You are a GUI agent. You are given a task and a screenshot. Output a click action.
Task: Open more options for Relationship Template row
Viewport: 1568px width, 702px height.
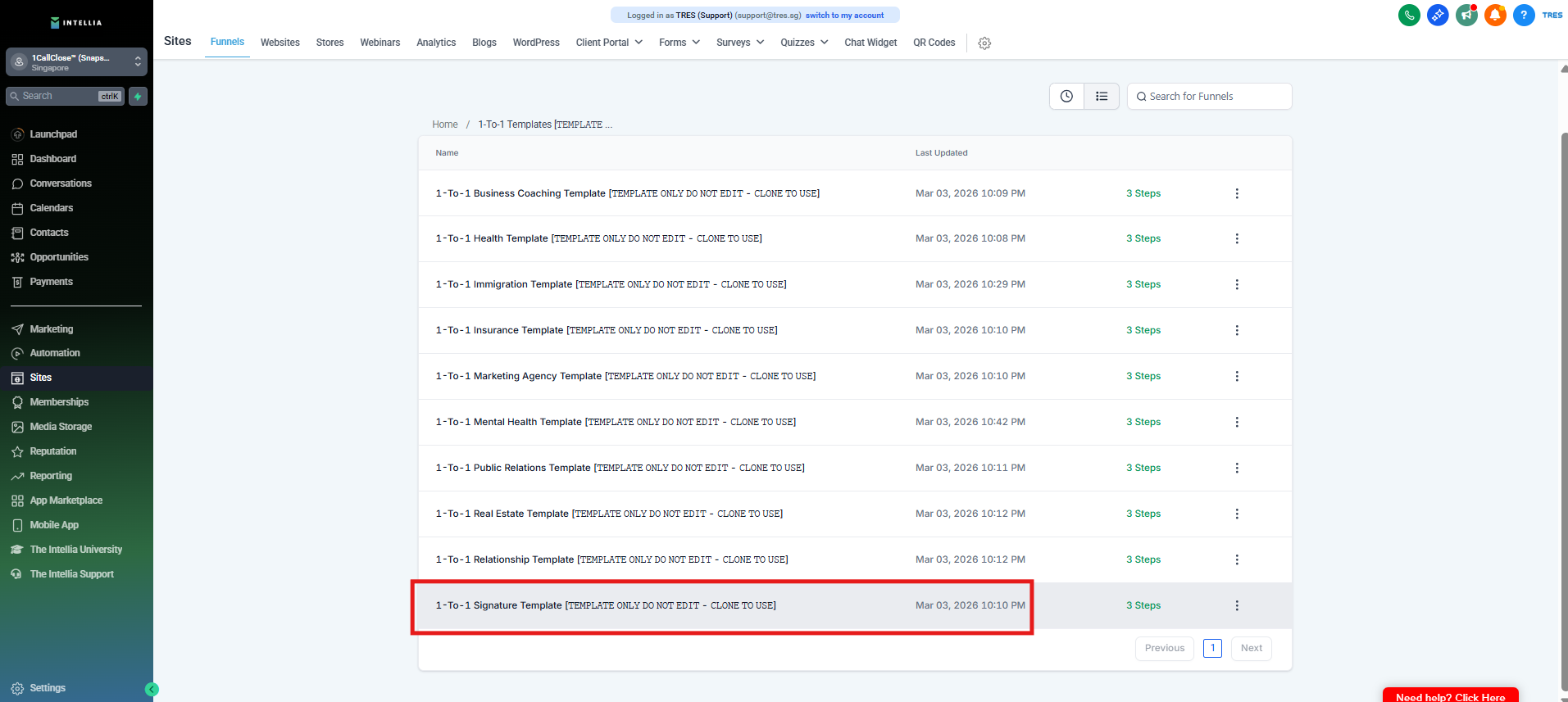pyautogui.click(x=1237, y=559)
